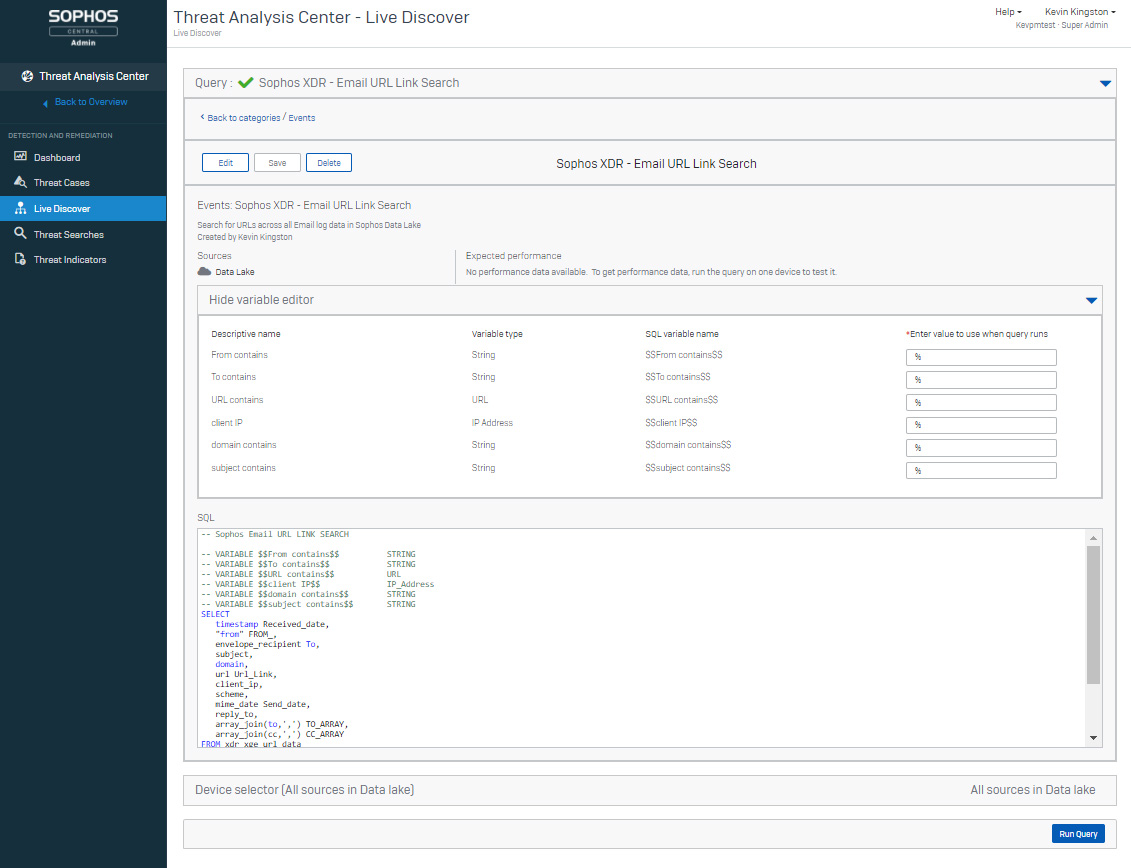Click the Data Lake cloud icon
1131x868 pixels.
pyautogui.click(x=204, y=272)
